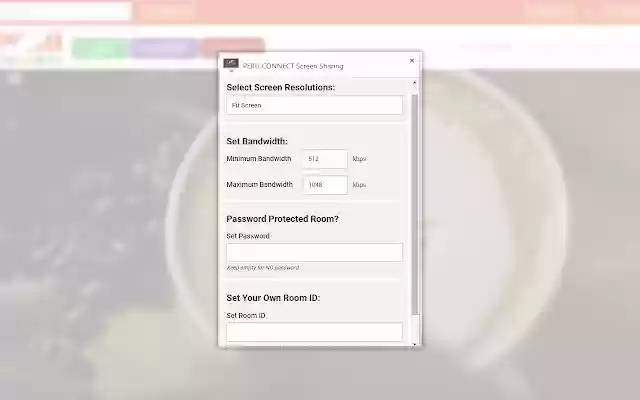Click the 'Keep empty for NO password' hint
The width and height of the screenshot is (640, 400).
[x=263, y=268]
